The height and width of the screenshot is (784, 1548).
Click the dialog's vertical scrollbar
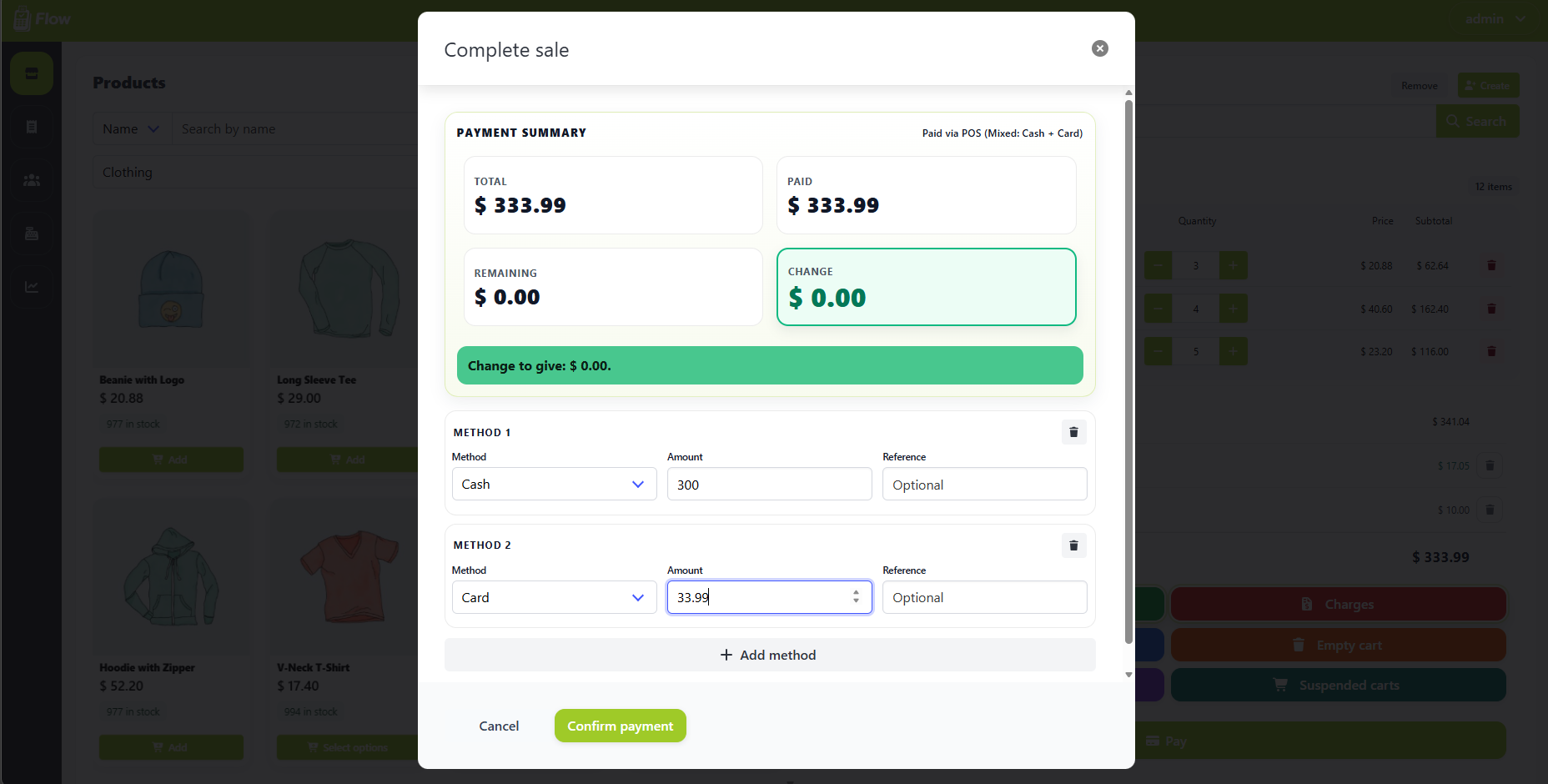[x=1128, y=372]
